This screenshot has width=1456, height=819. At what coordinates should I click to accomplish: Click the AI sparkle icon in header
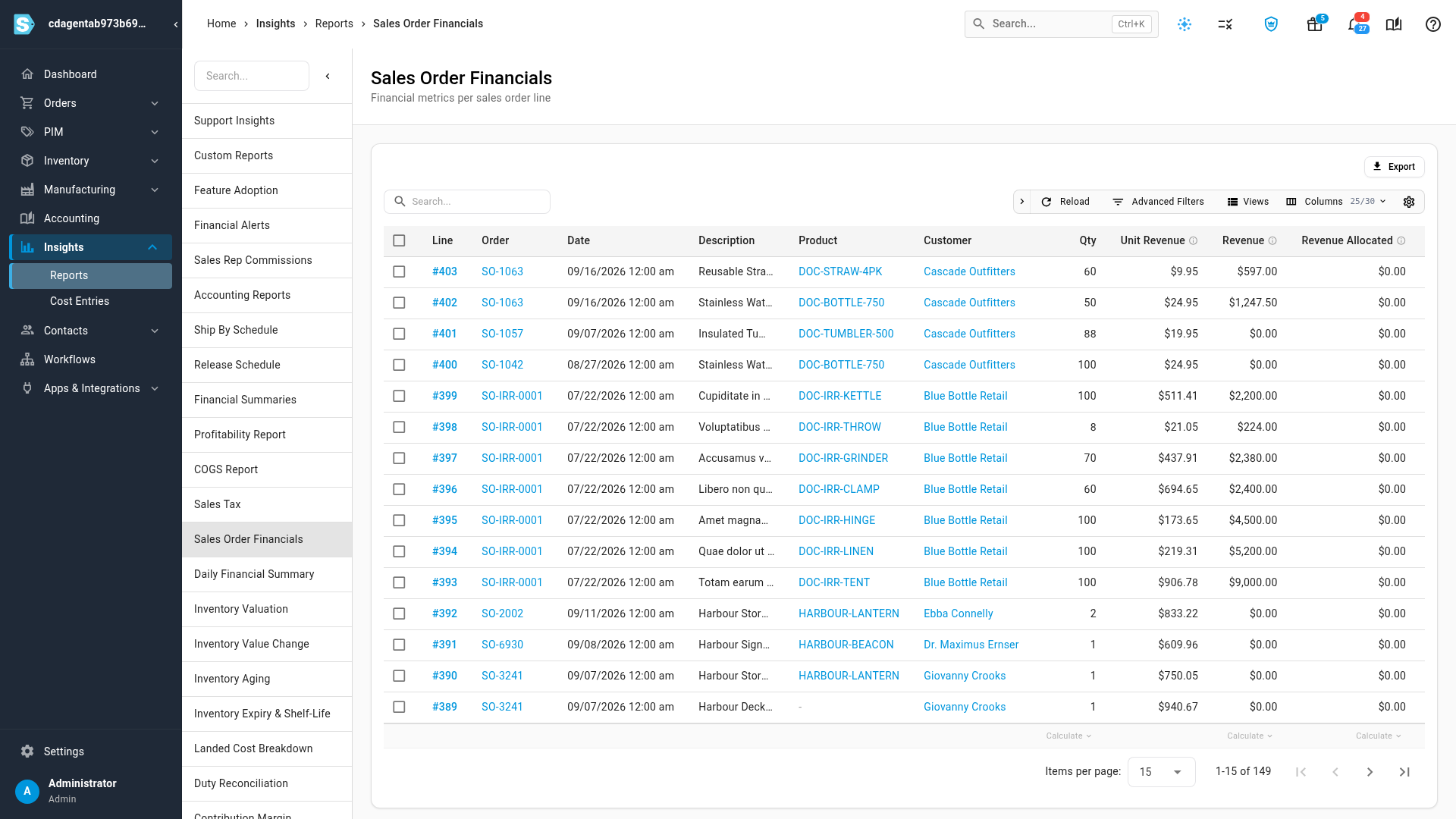(x=1185, y=24)
